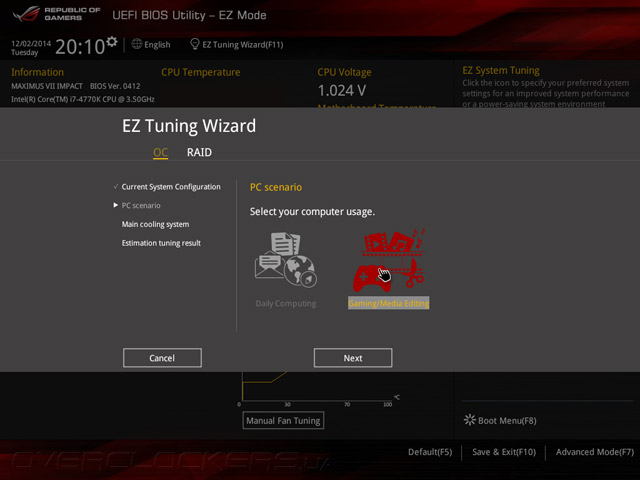Click the ROG Republic of Gamers logo

pos(56,14)
